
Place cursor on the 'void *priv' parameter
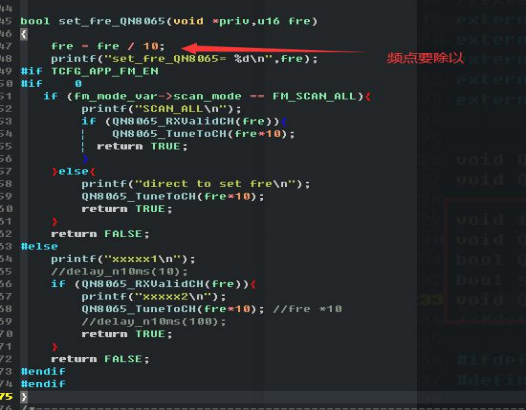tap(211, 21)
